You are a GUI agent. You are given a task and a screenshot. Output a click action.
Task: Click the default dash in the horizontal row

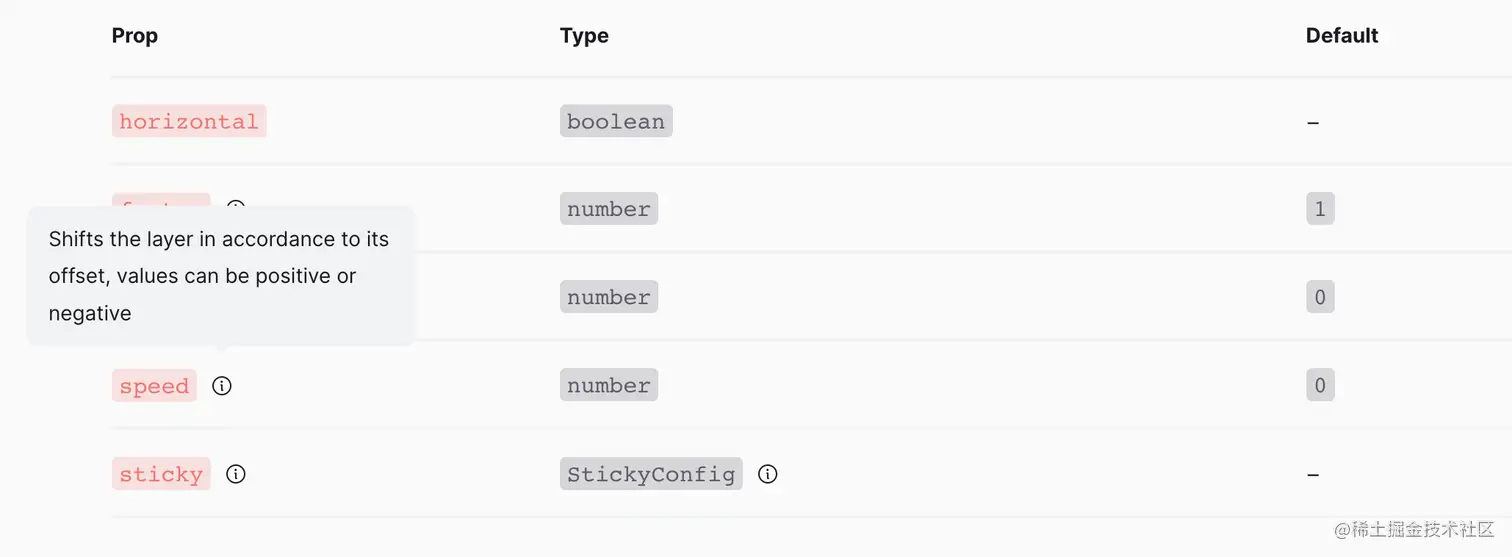pyautogui.click(x=1313, y=123)
